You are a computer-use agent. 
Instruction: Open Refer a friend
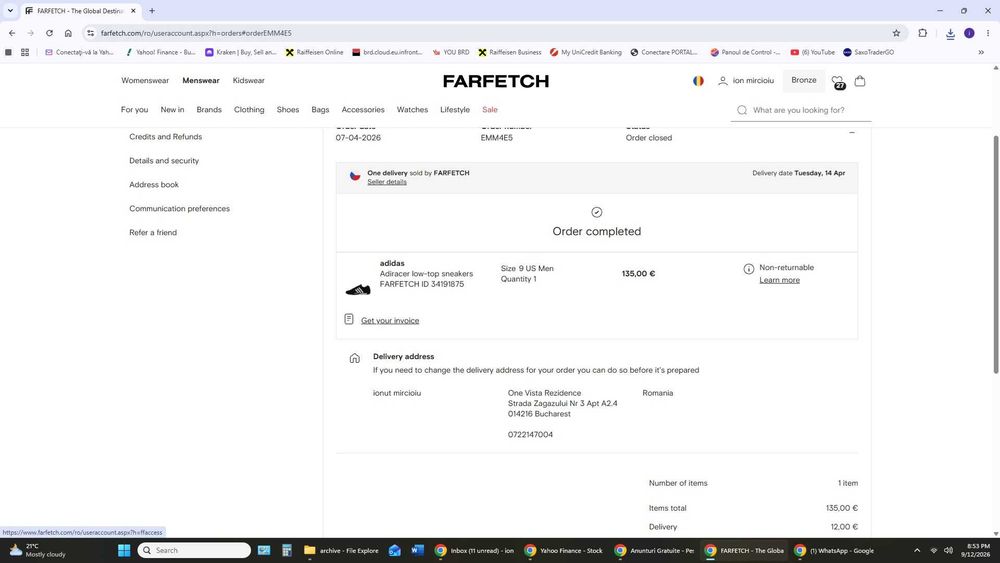click(x=153, y=233)
